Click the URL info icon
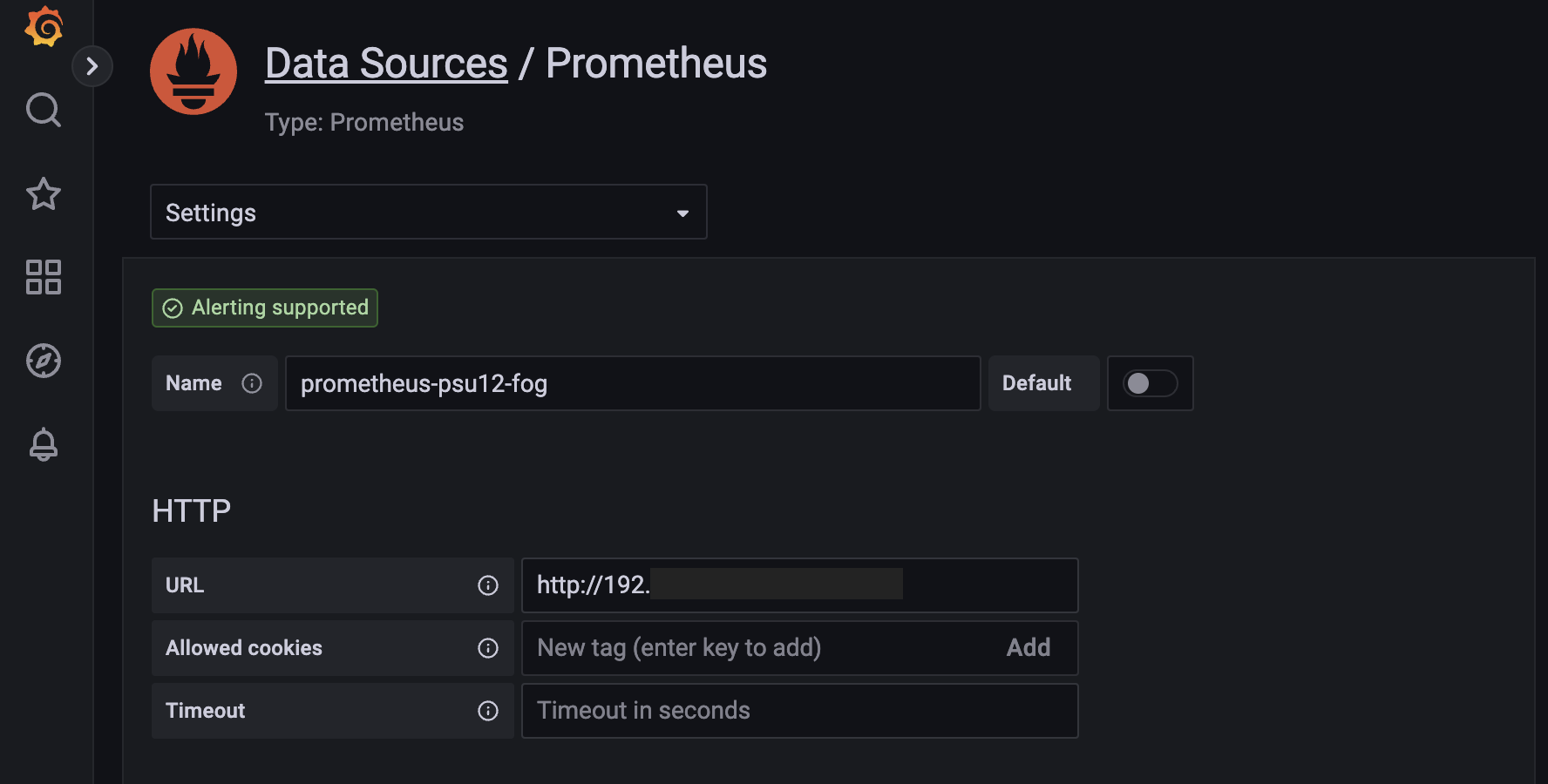Image resolution: width=1548 pixels, height=784 pixels. (x=488, y=585)
